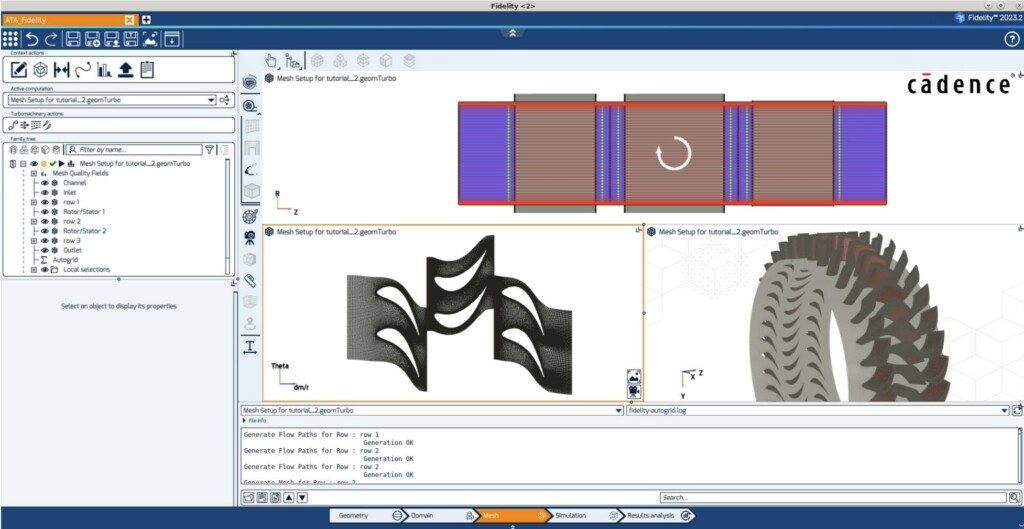The height and width of the screenshot is (529, 1024).
Task: Click the upload arrow context action
Action: [x=126, y=69]
